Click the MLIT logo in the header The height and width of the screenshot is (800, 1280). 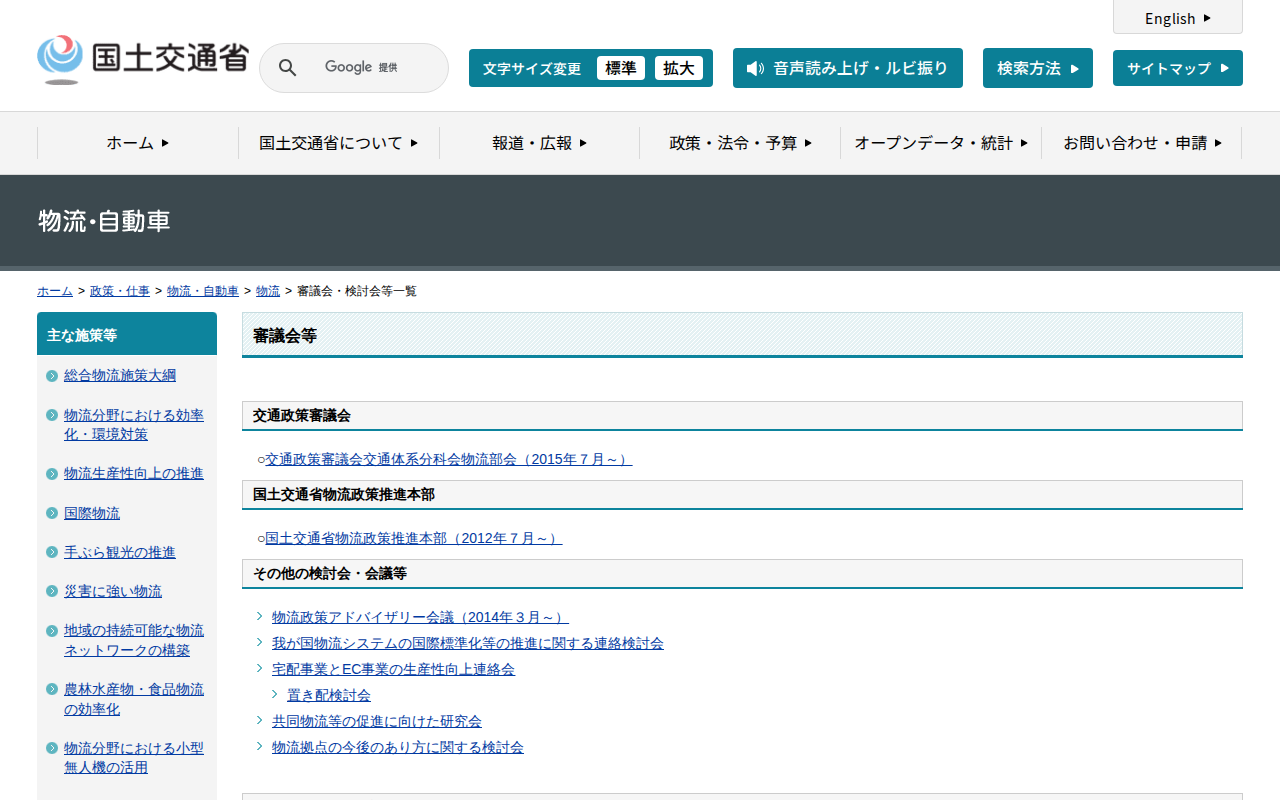click(142, 60)
